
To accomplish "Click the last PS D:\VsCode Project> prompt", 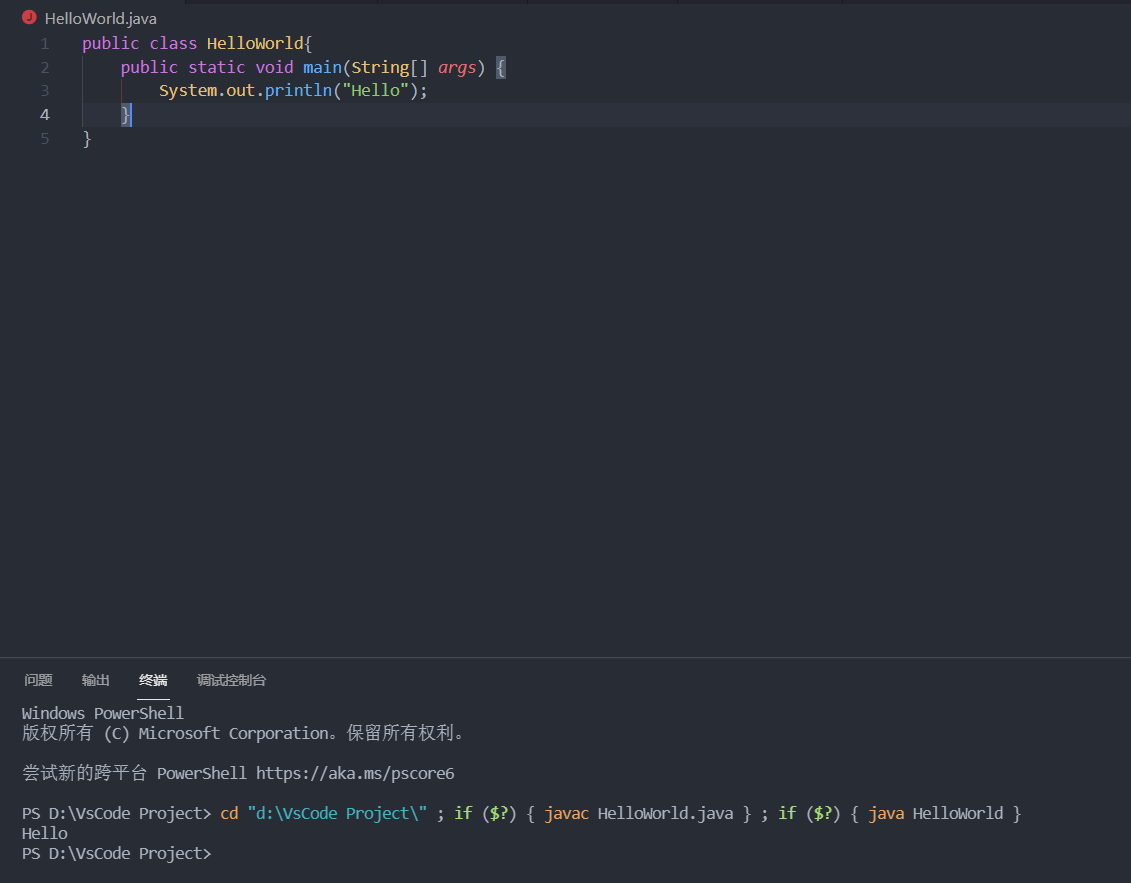I will (116, 853).
